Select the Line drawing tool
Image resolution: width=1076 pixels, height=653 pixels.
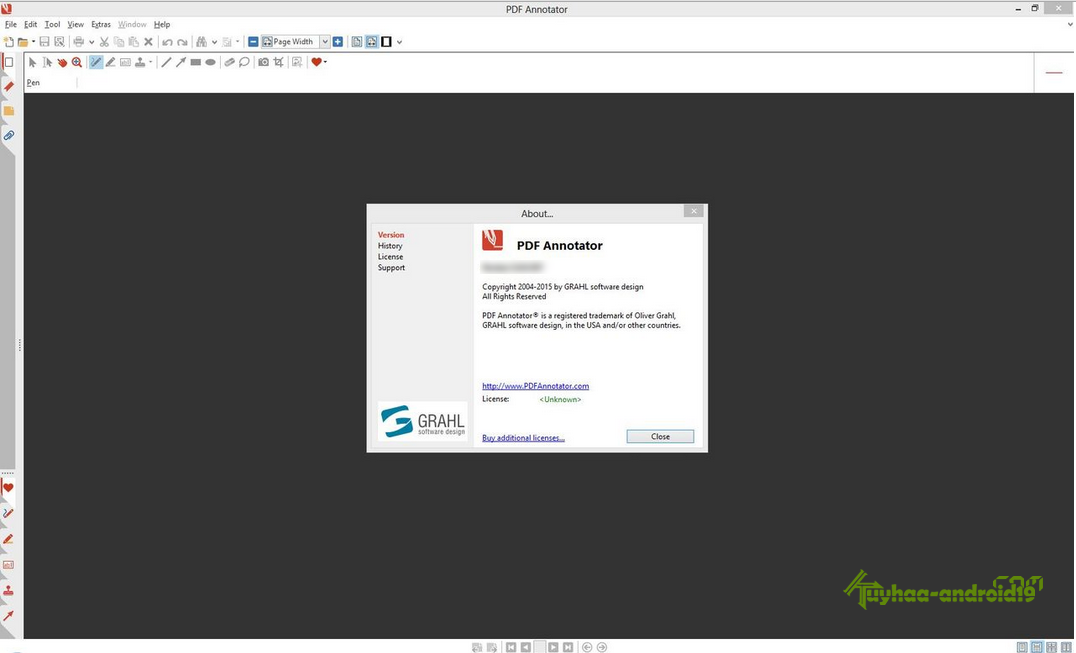pyautogui.click(x=166, y=62)
